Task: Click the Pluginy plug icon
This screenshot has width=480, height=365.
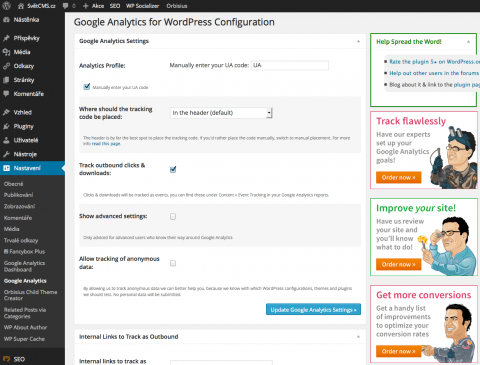Action: tap(6, 126)
